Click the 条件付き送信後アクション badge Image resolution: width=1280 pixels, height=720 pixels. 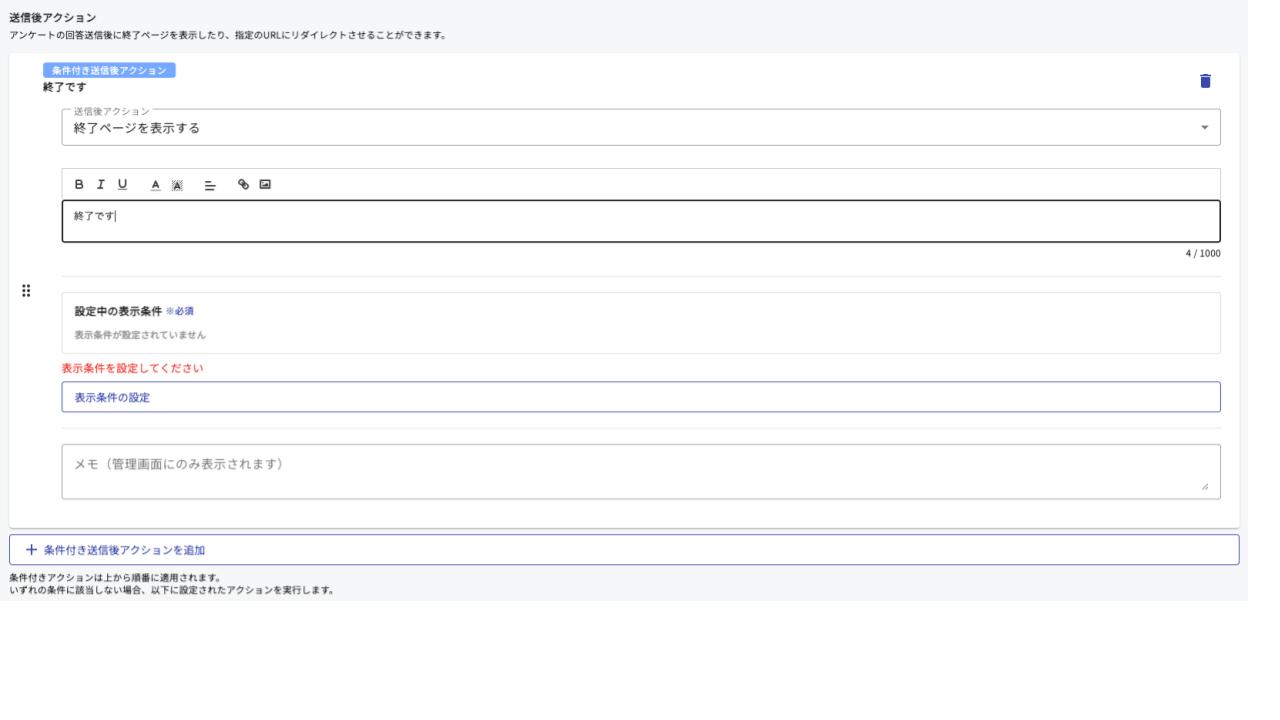tap(110, 70)
